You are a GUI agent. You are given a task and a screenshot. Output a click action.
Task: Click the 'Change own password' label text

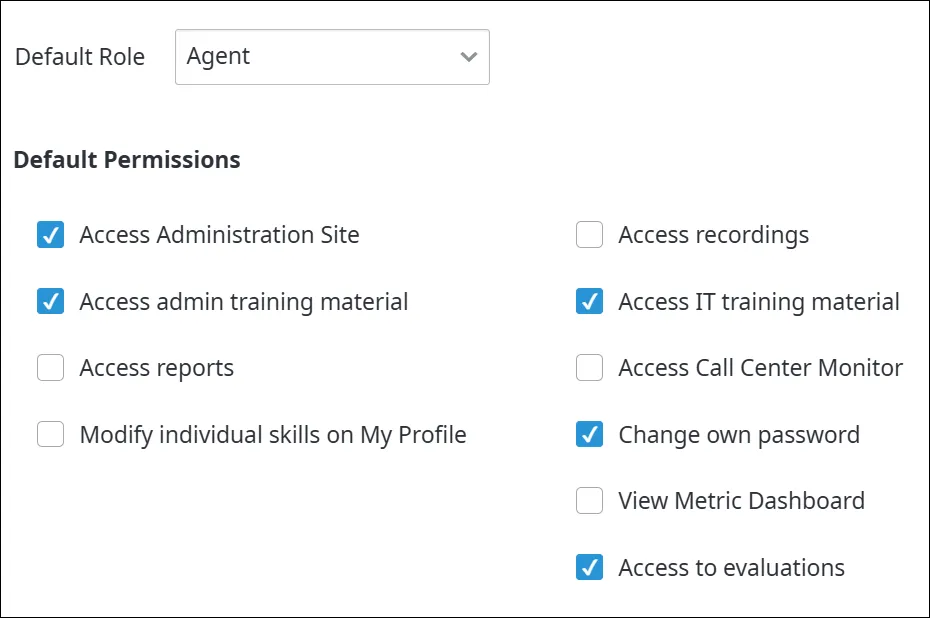tap(739, 435)
